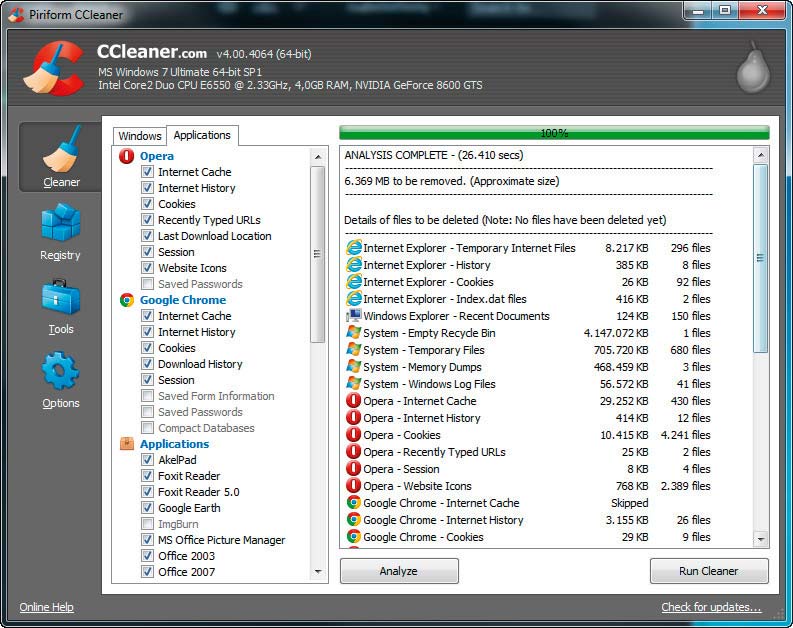Click applications list scroll-up arrow

pyautogui.click(x=318, y=157)
